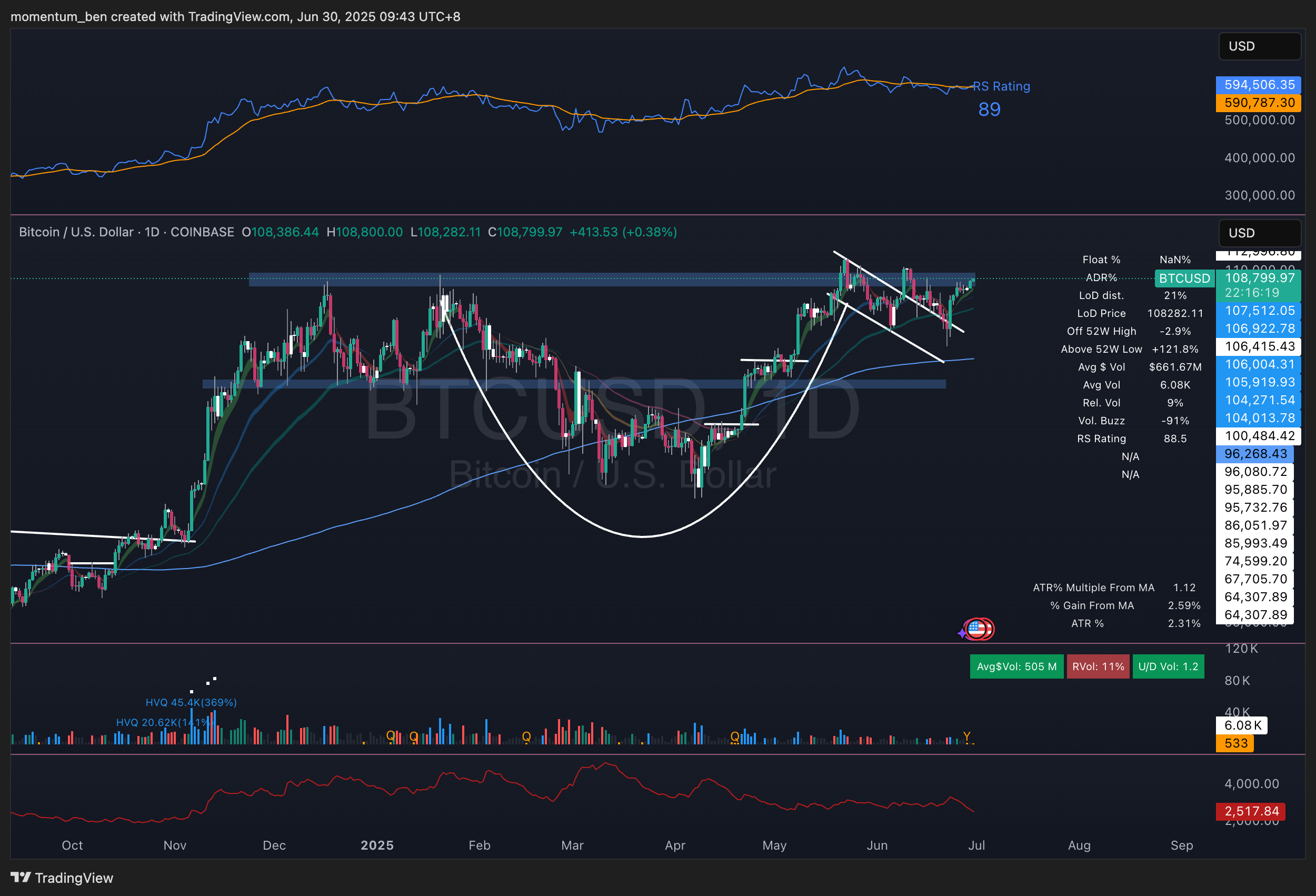
Task: Click the purple sparkle icon beside the flag
Action: [962, 633]
